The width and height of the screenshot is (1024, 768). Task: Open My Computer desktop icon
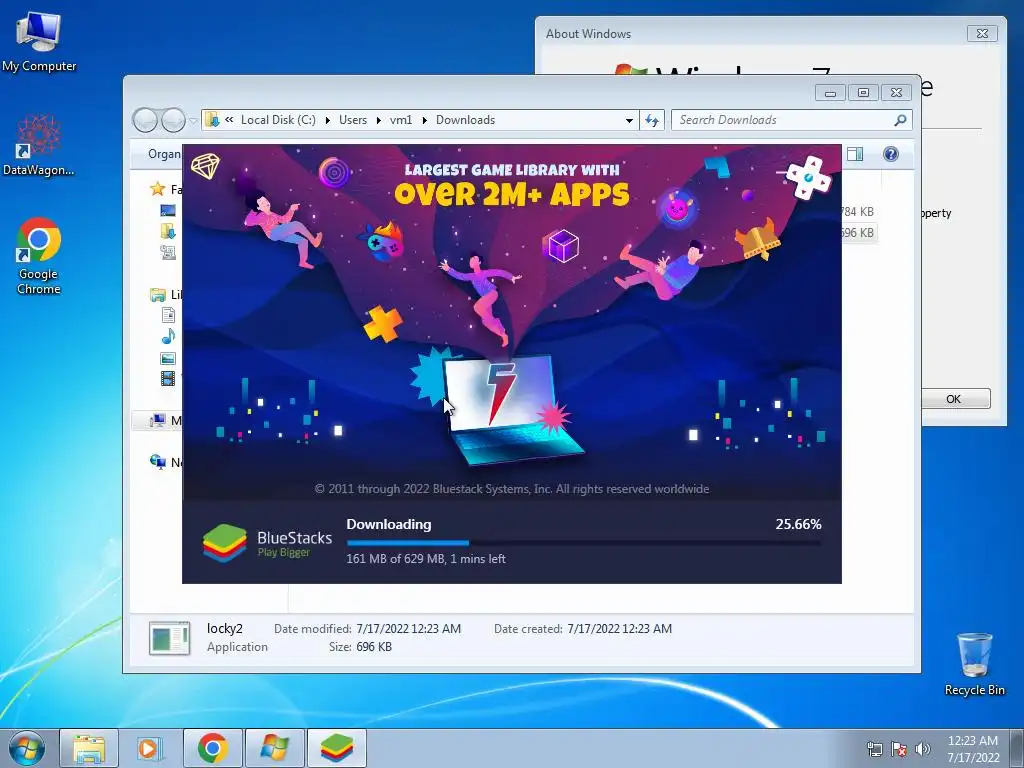(39, 42)
